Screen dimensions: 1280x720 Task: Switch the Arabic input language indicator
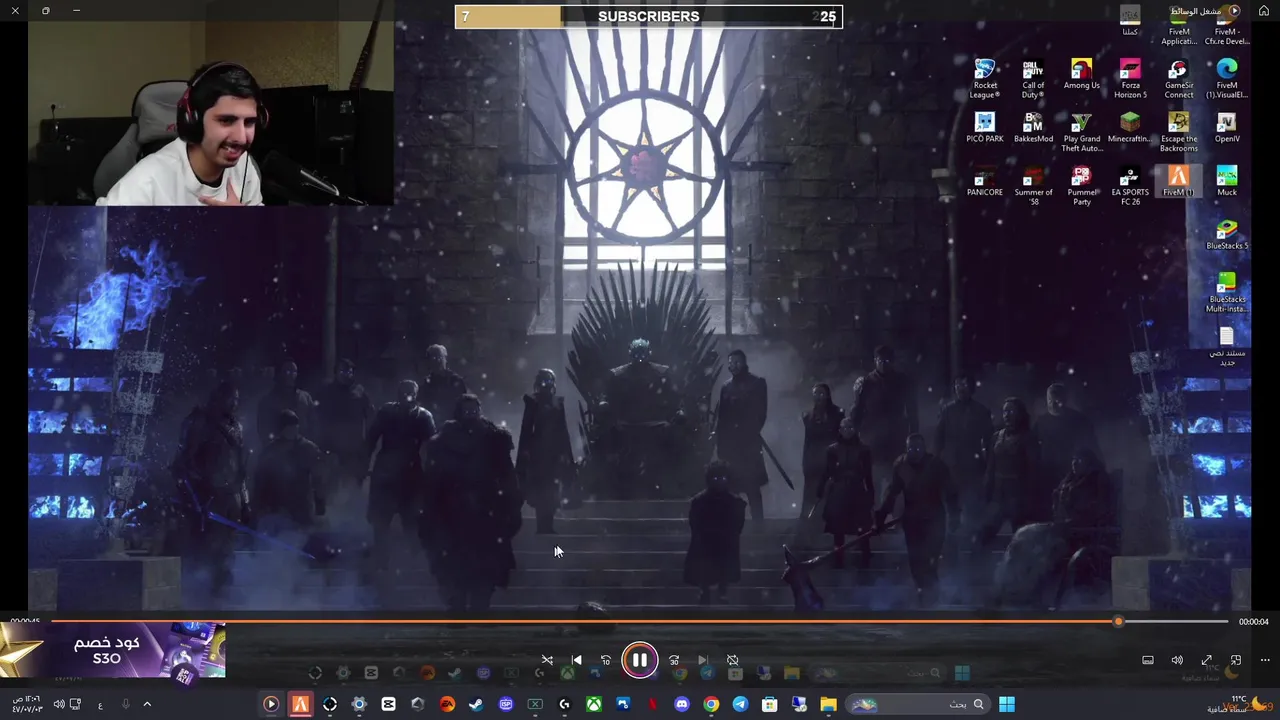coord(100,705)
